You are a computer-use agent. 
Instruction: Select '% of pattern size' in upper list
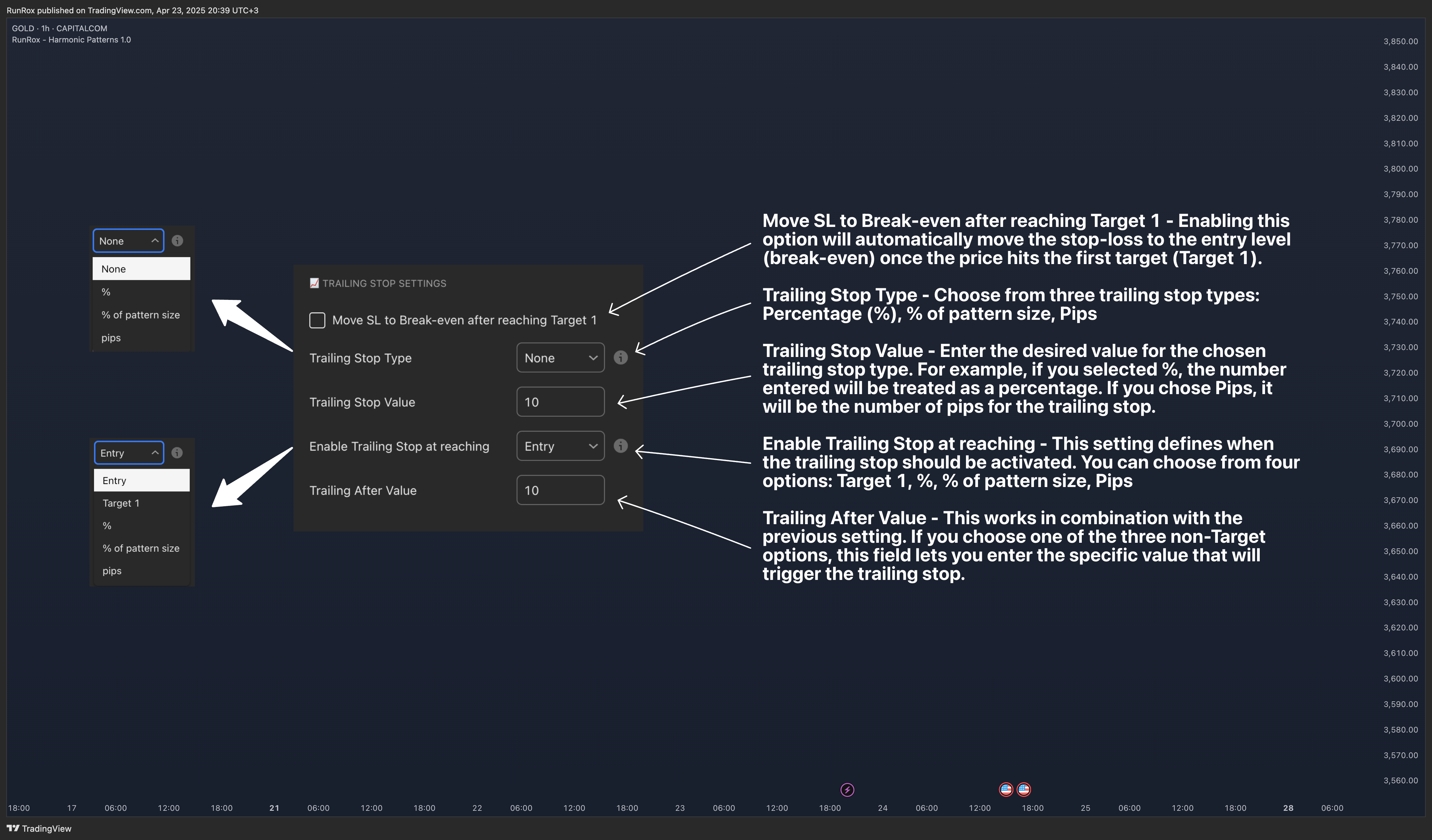click(x=140, y=315)
